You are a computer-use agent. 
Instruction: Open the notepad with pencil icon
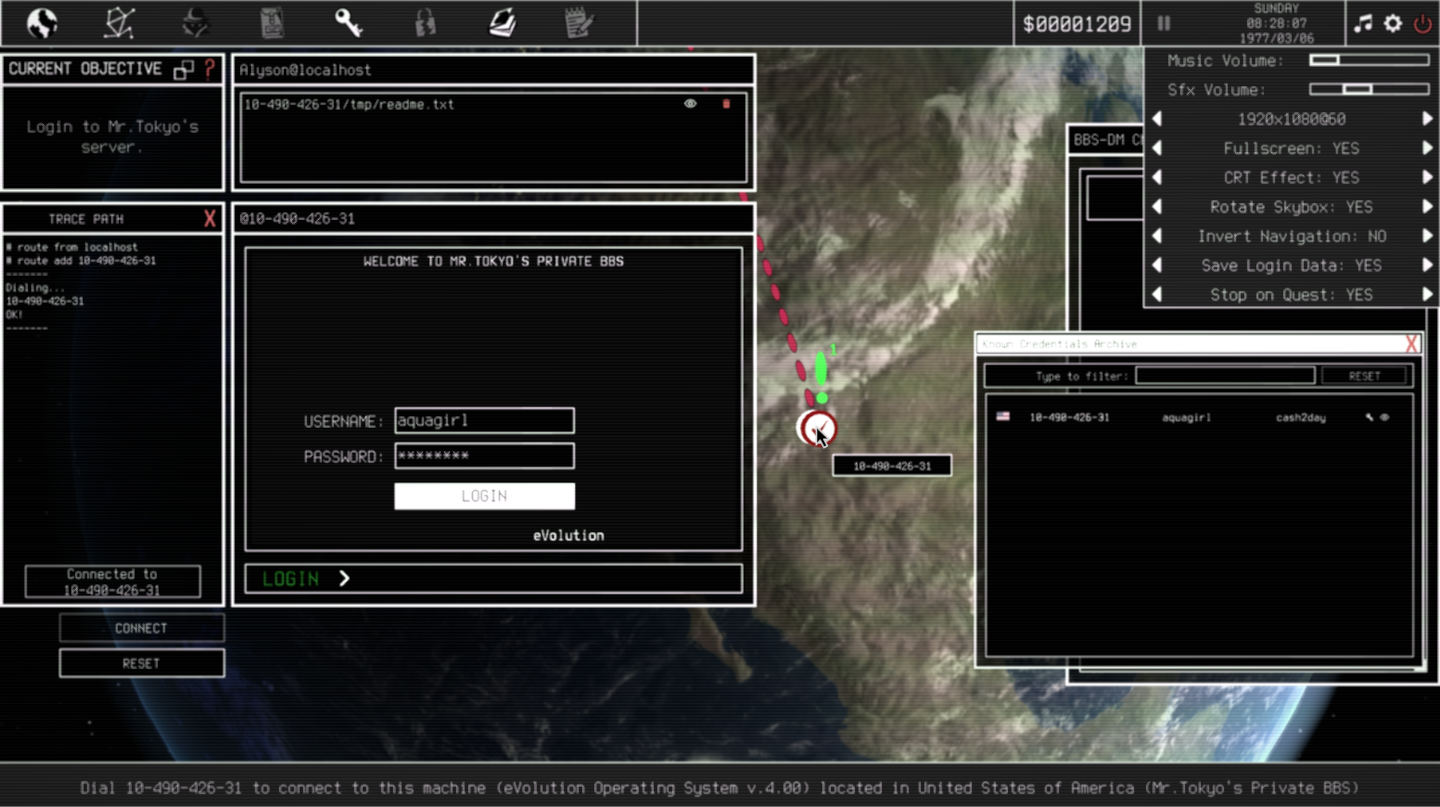[x=579, y=22]
